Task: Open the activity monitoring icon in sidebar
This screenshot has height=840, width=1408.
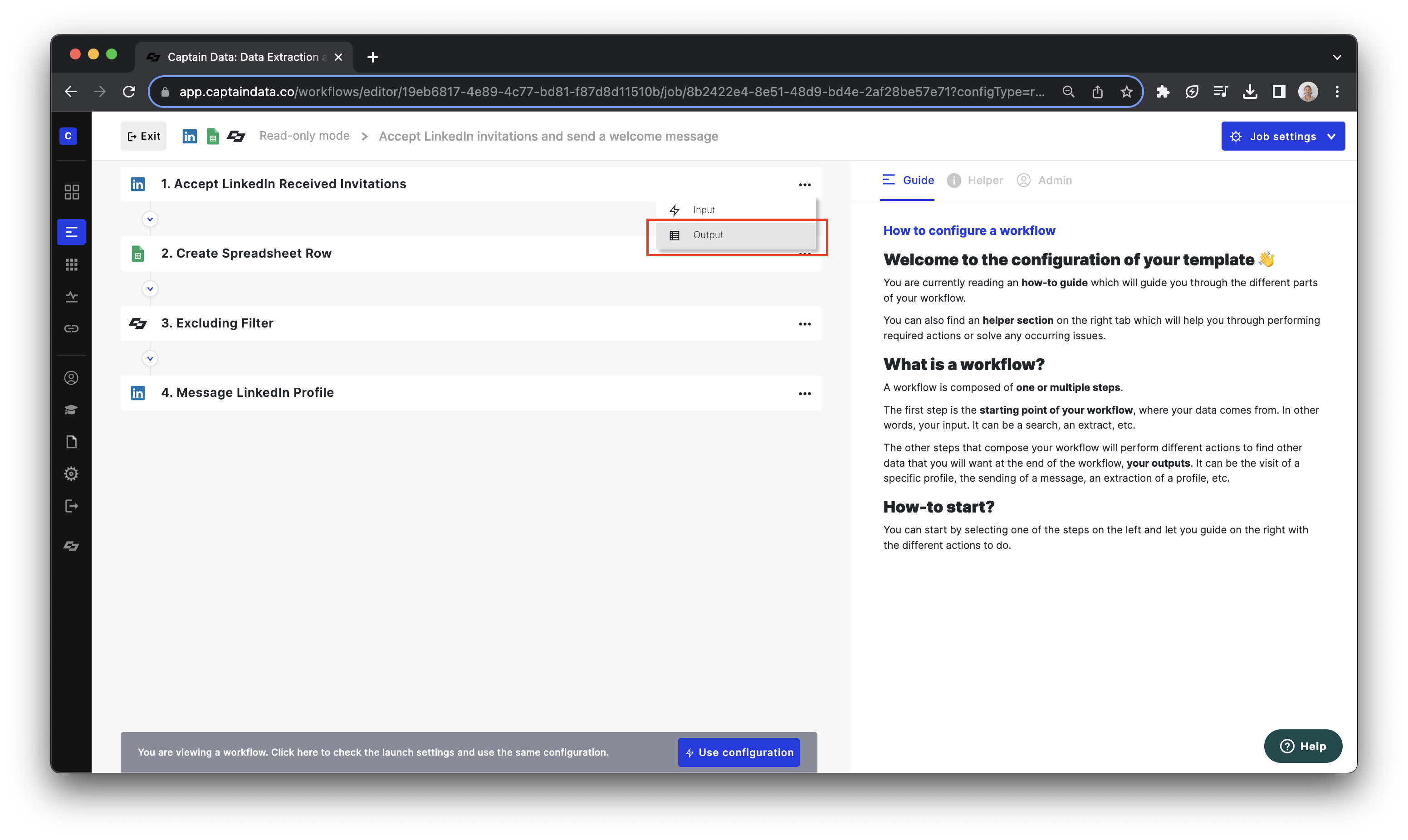Action: pos(71,297)
